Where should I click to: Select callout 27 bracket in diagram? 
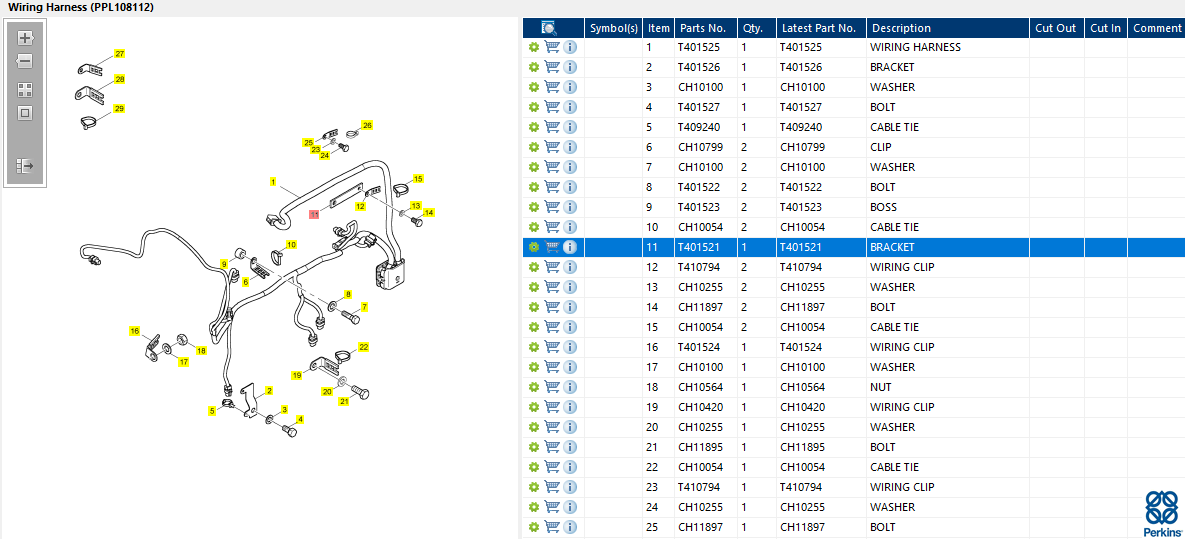[119, 54]
